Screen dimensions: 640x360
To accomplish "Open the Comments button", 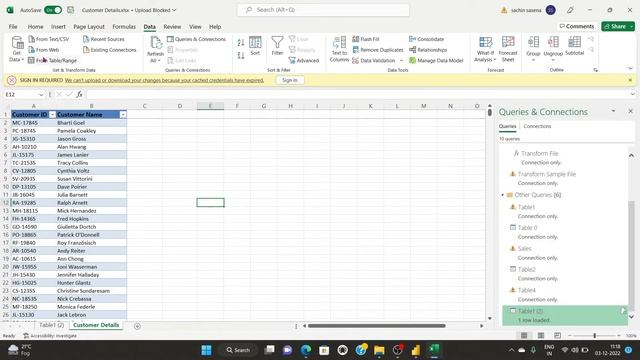I will pyautogui.click(x=577, y=26).
